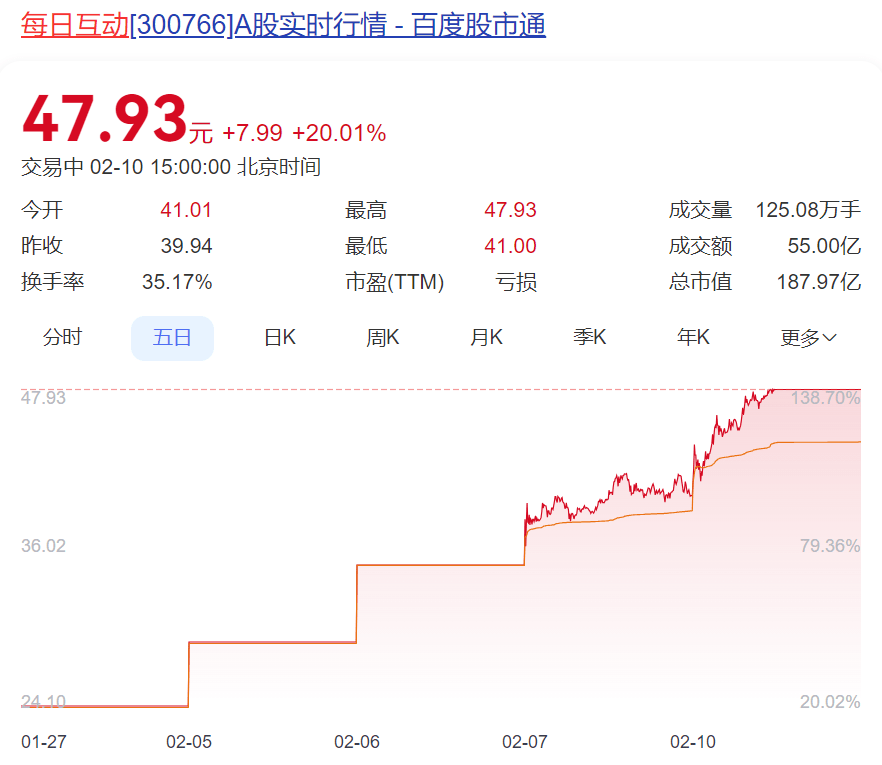Switch to the 年K chart tab

(693, 338)
